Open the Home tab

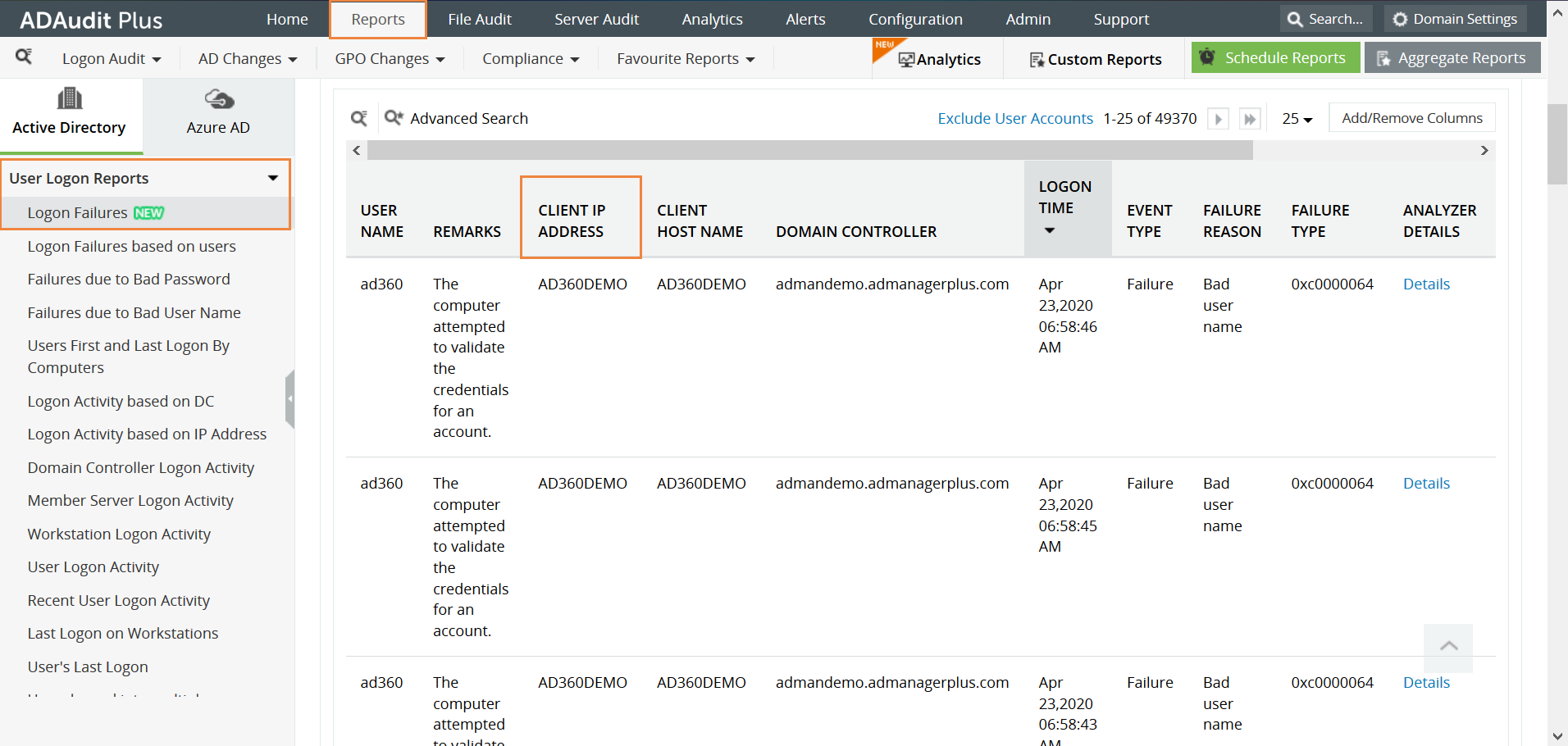[x=287, y=19]
